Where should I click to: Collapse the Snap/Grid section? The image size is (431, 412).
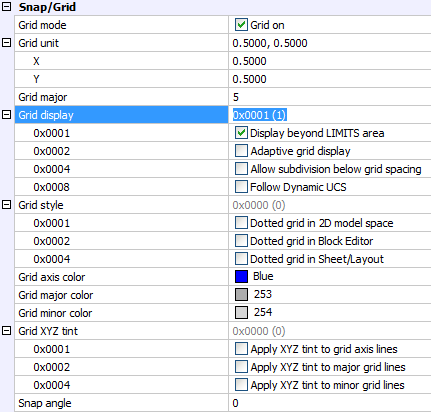tap(7, 7)
